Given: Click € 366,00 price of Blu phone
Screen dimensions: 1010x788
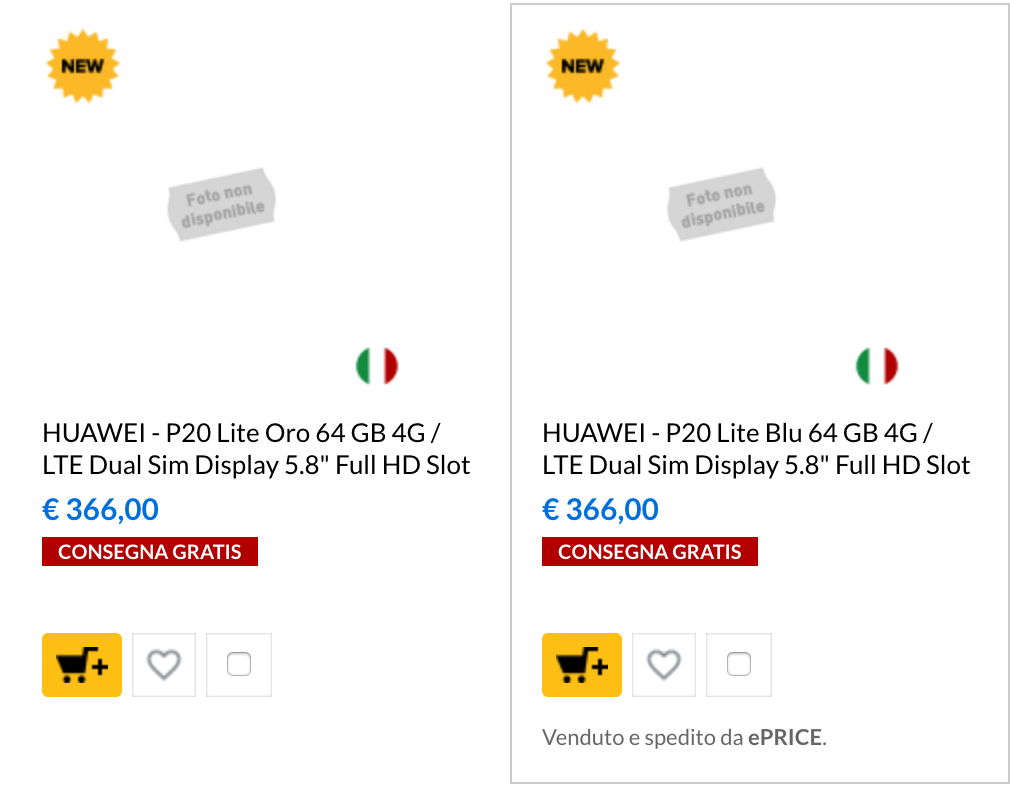Looking at the screenshot, I should pos(601,510).
